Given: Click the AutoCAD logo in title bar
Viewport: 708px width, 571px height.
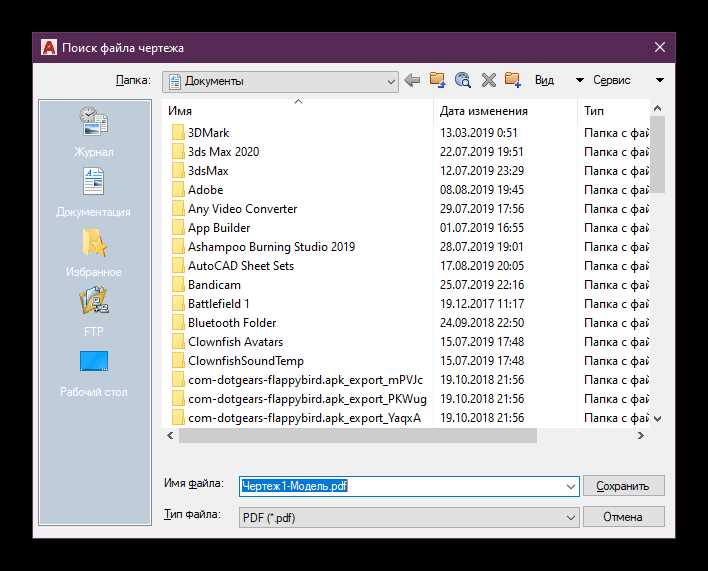Looking at the screenshot, I should (49, 47).
